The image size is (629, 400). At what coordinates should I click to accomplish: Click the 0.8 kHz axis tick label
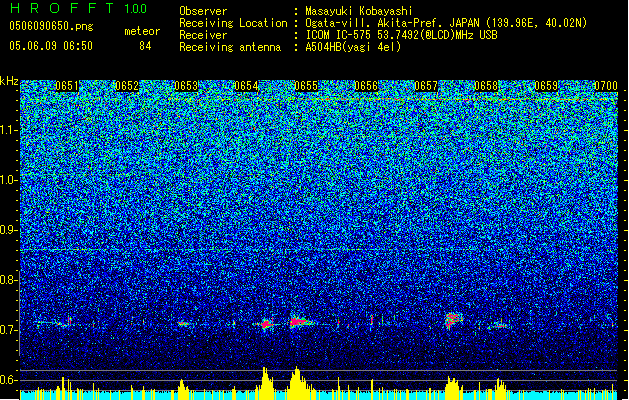[9, 280]
